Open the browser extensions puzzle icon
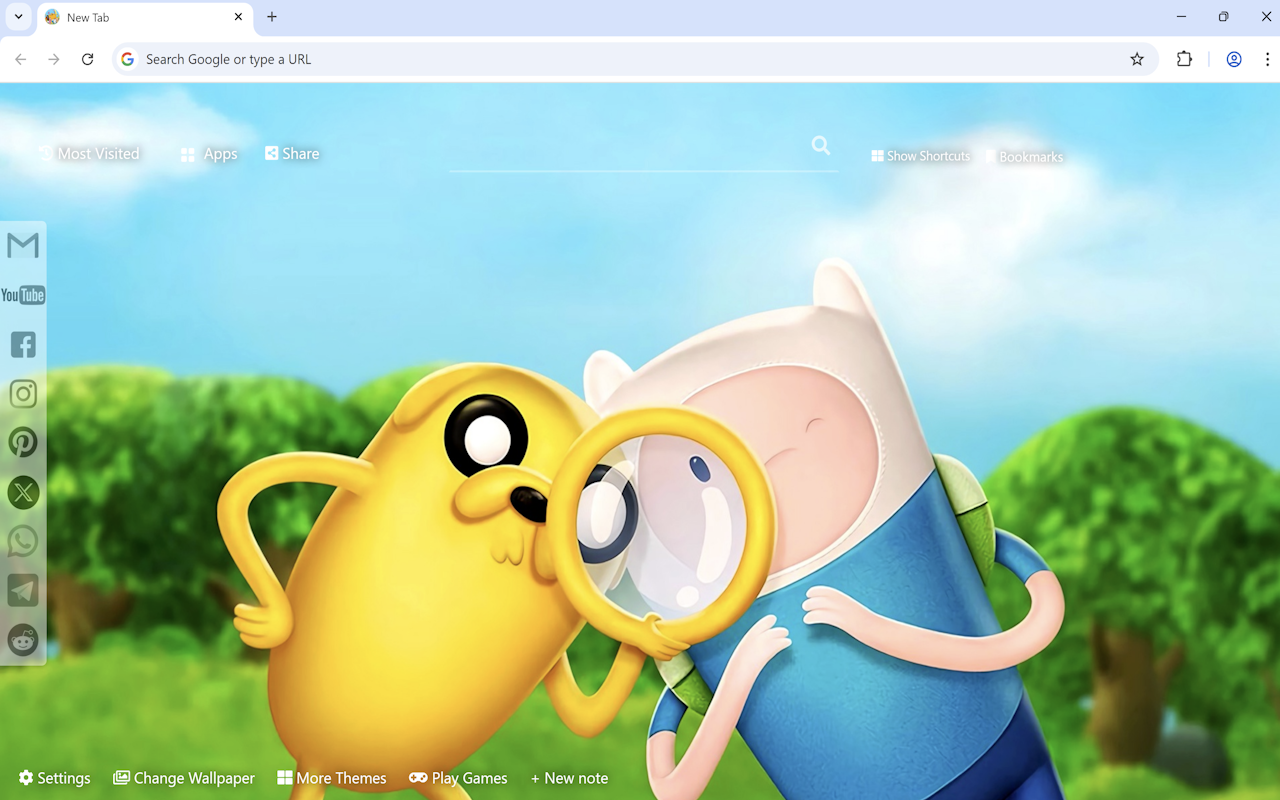1280x800 pixels. pos(1184,59)
